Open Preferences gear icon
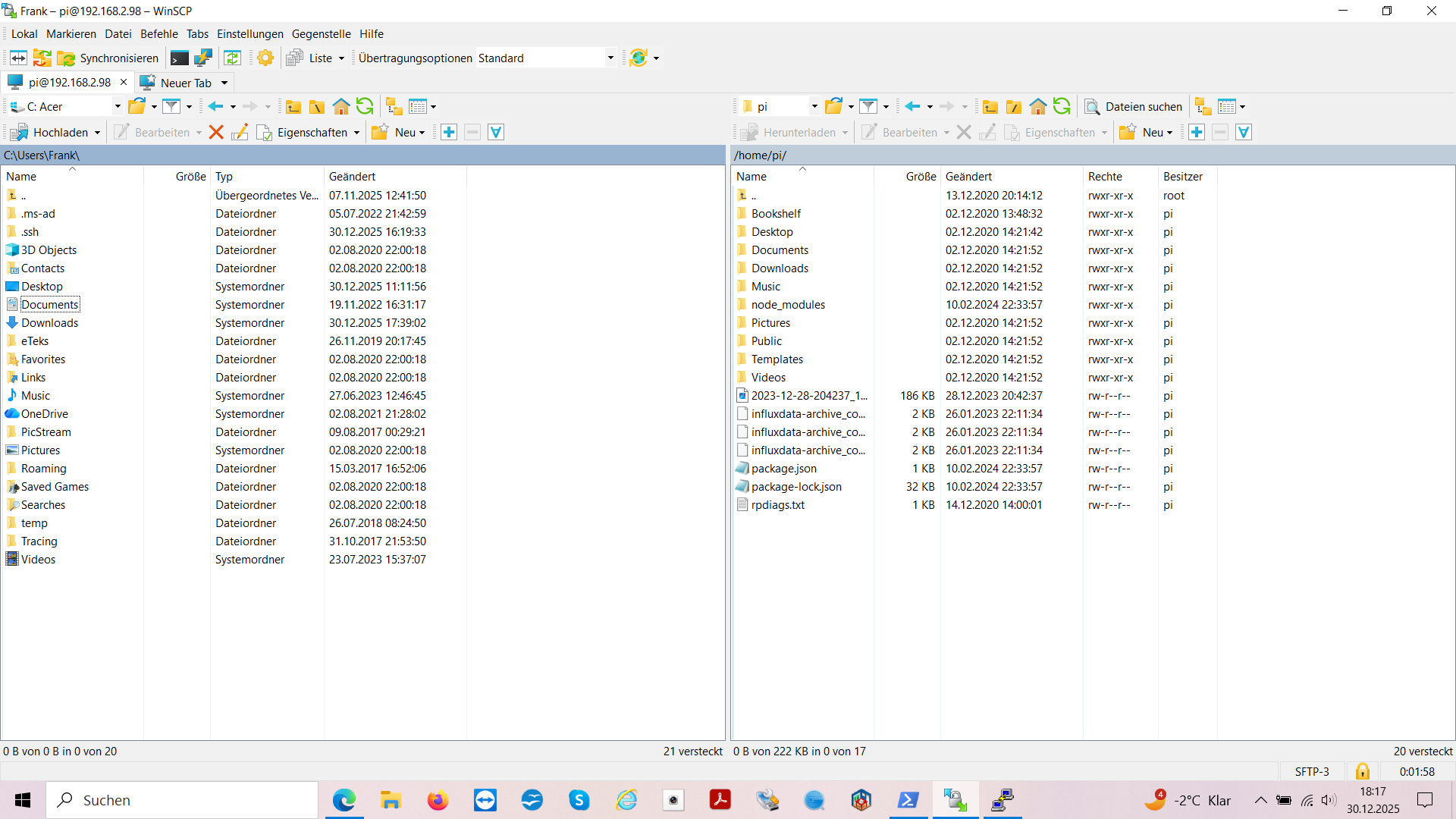 click(x=265, y=58)
